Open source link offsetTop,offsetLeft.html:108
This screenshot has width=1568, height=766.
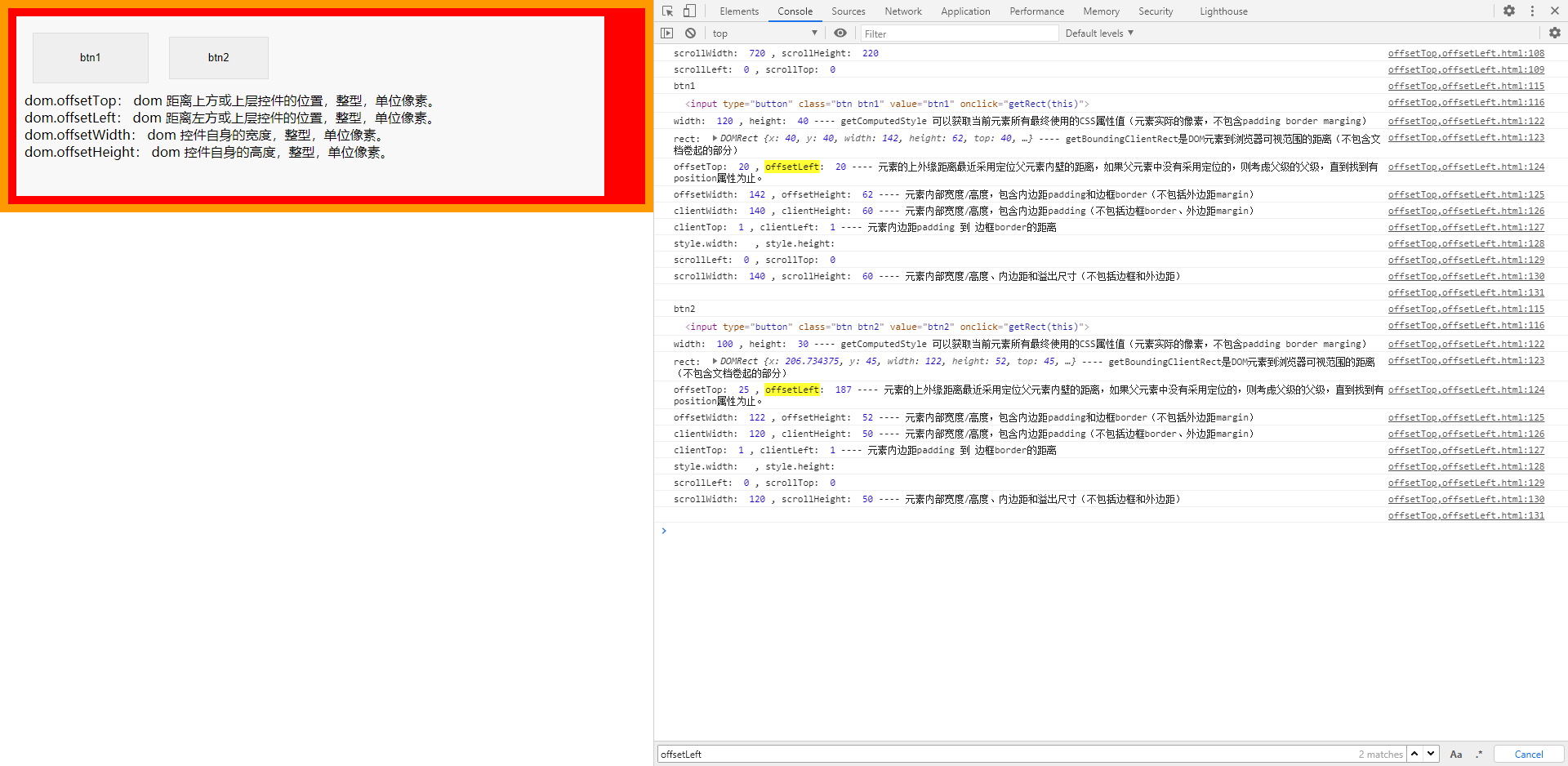(x=1466, y=52)
